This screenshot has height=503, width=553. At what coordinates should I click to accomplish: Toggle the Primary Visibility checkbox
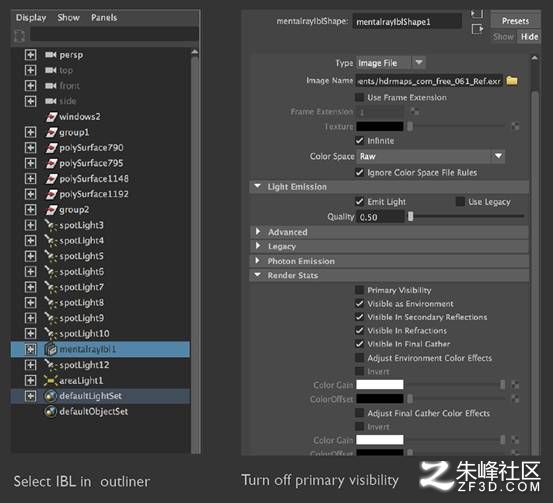click(359, 290)
